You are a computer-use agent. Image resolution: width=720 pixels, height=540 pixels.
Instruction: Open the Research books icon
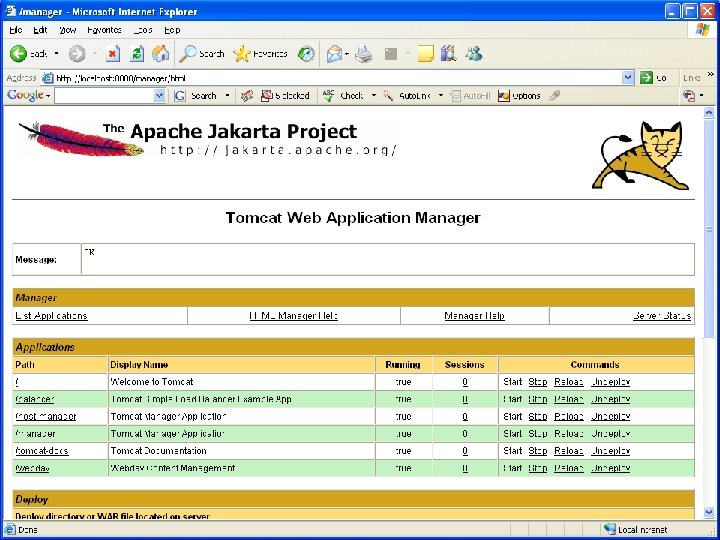pyautogui.click(x=449, y=54)
